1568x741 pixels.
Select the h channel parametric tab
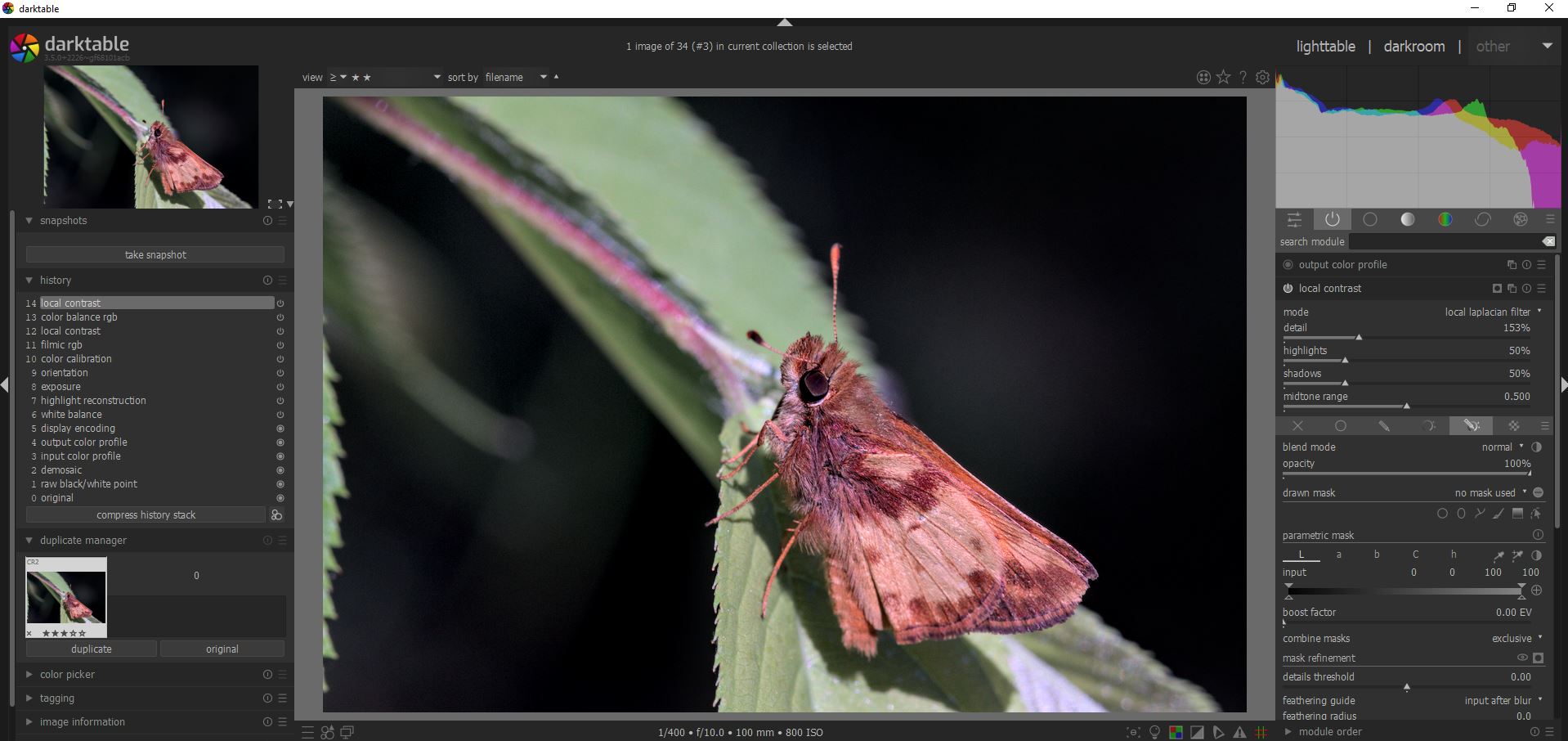tap(1454, 555)
